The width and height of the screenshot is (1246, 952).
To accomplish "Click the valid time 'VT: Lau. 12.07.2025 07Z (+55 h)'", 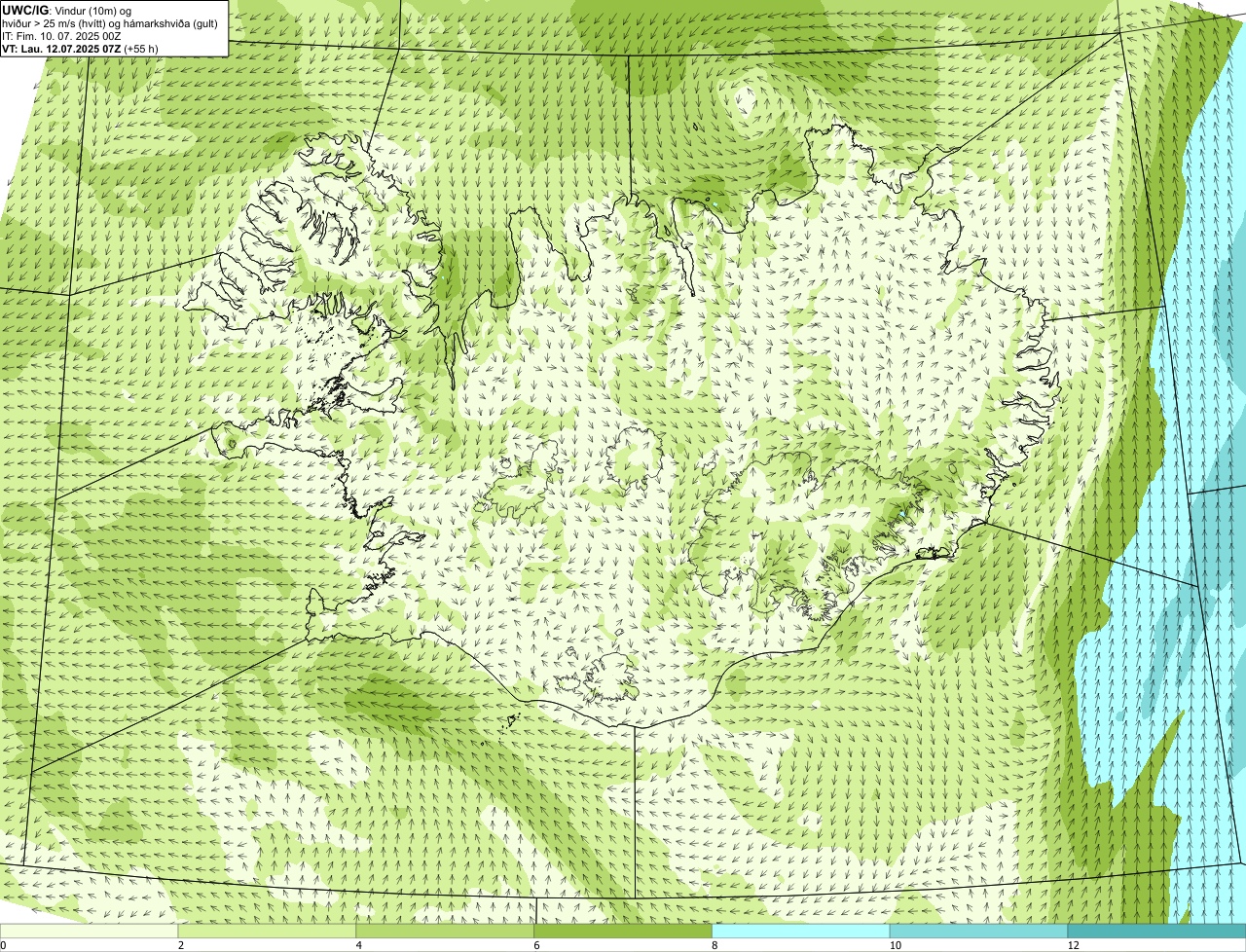I will [x=81, y=48].
